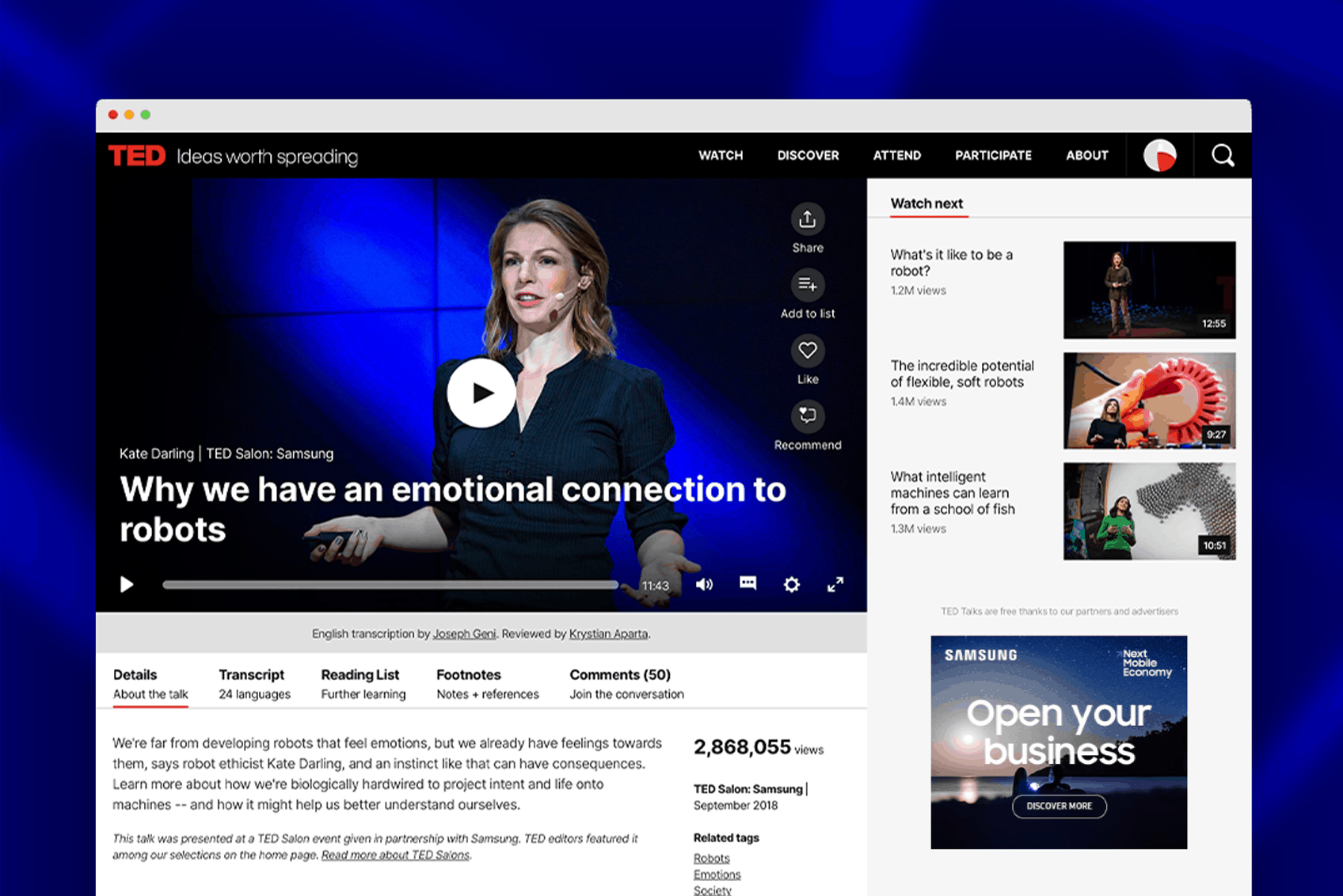
Task: Open the Comments (50) tab
Action: (626, 684)
